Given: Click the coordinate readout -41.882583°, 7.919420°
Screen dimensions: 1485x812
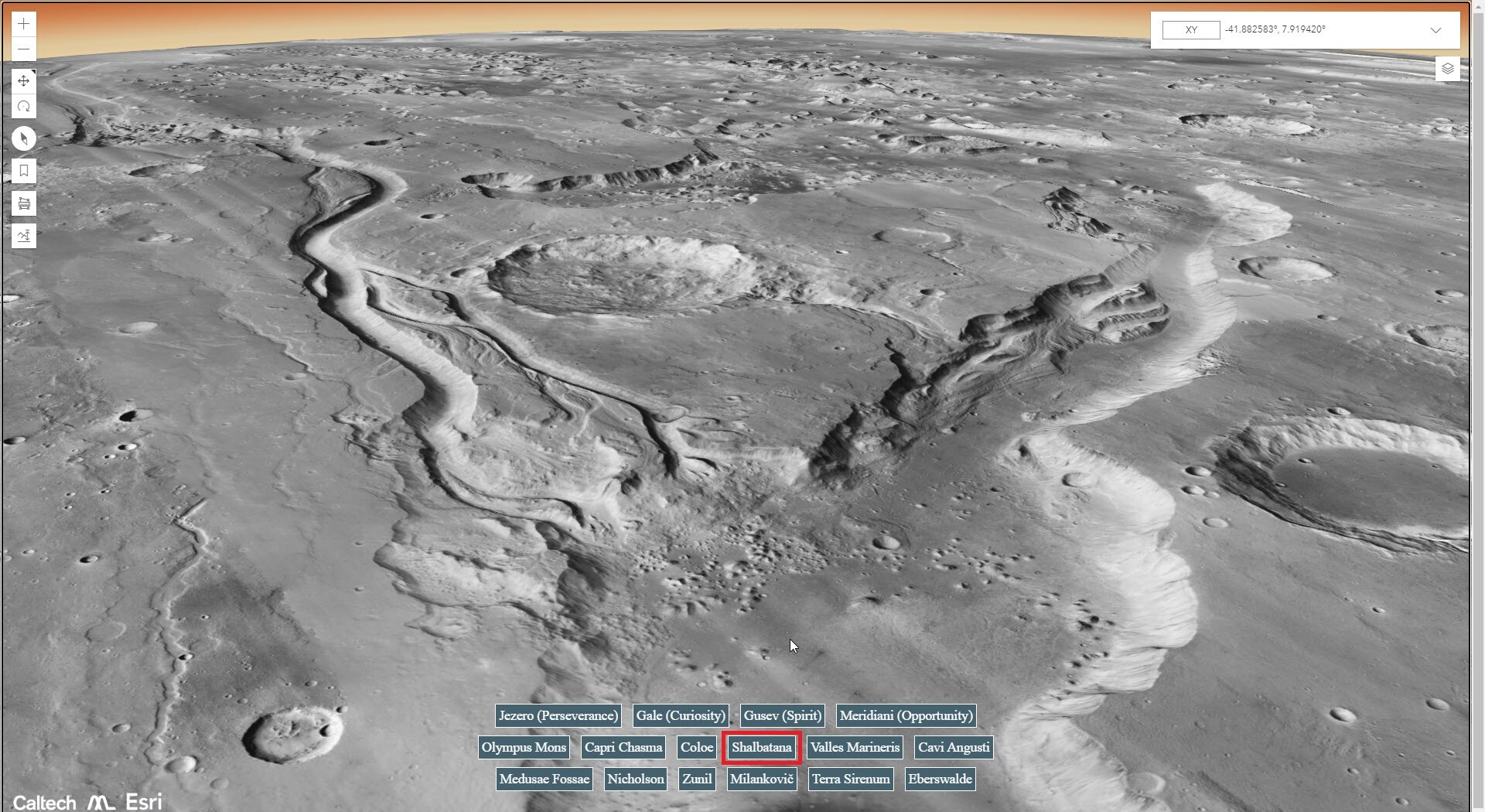Looking at the screenshot, I should (x=1275, y=29).
